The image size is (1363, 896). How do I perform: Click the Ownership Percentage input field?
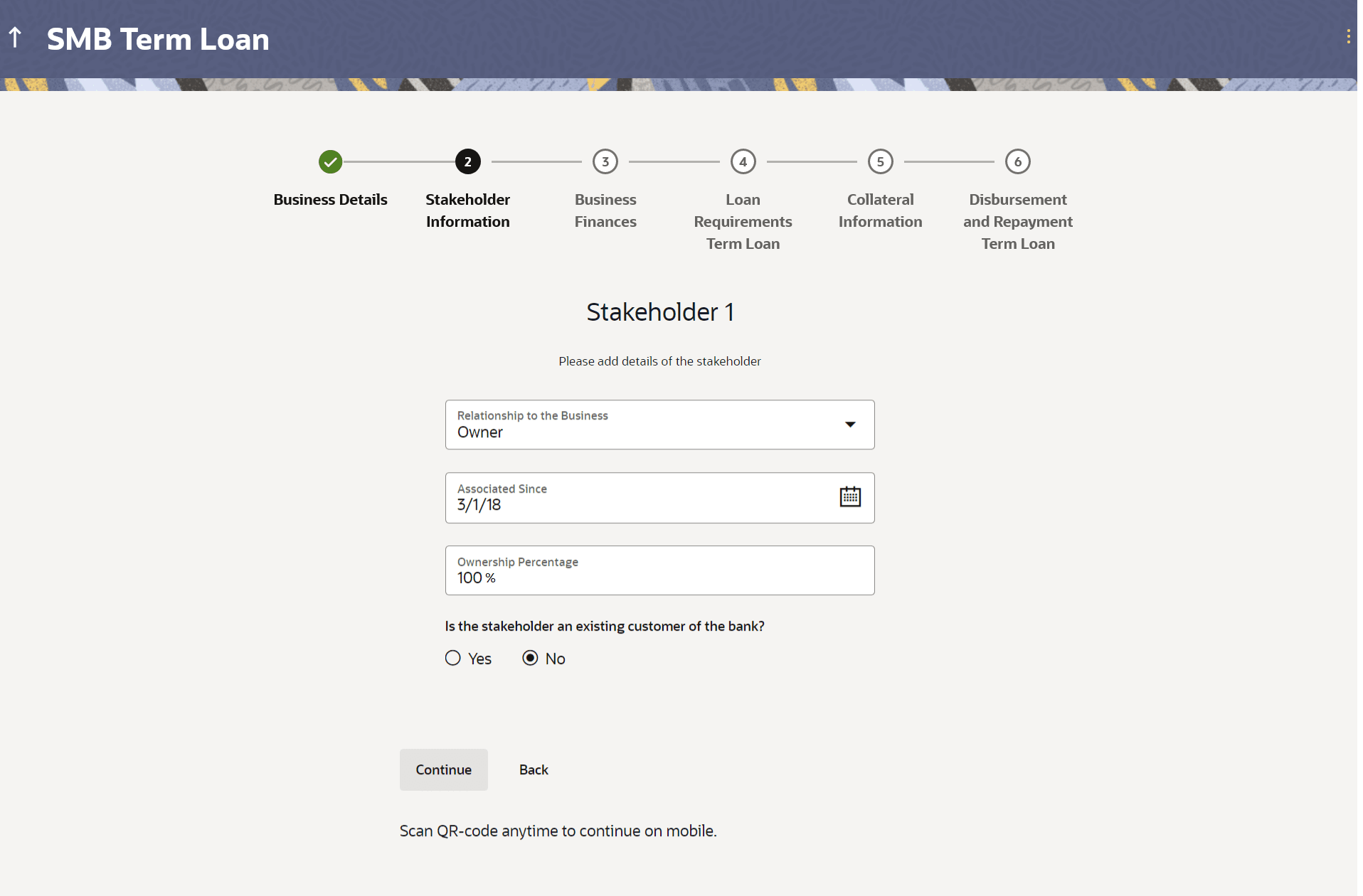(659, 570)
